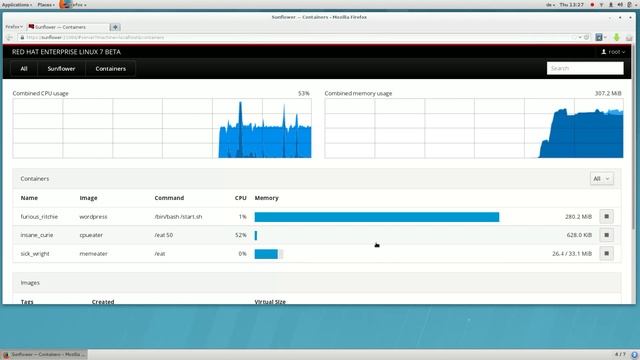Select the Containers navigation tab
640x360 pixels.
tap(111, 69)
